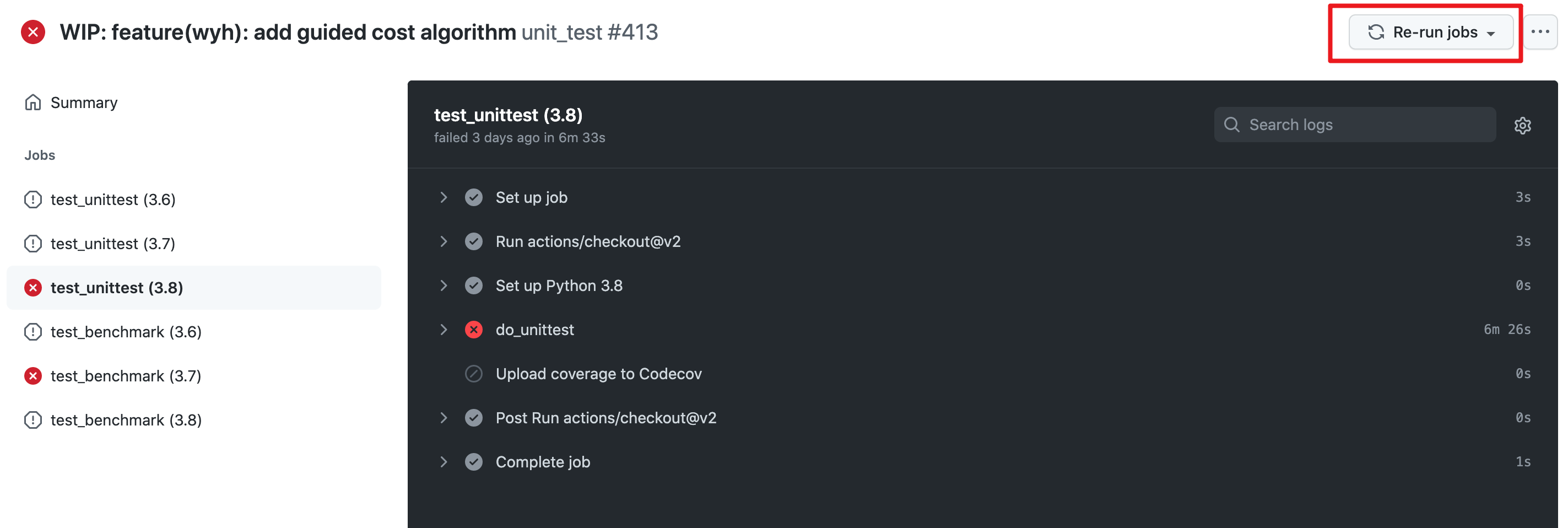Expand the Set up Python 3.8 step

click(444, 285)
